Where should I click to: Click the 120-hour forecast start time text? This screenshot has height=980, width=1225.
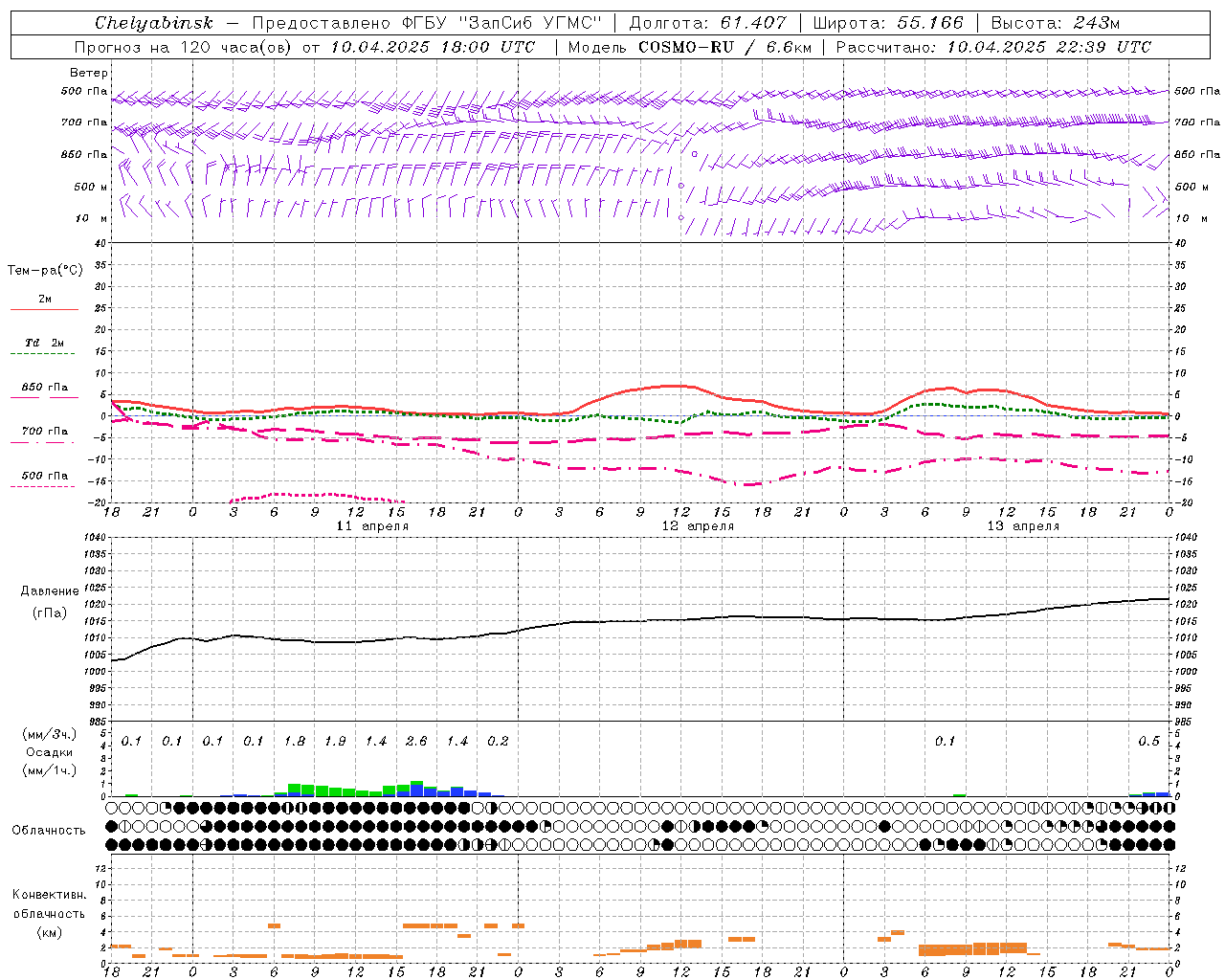coord(304,47)
